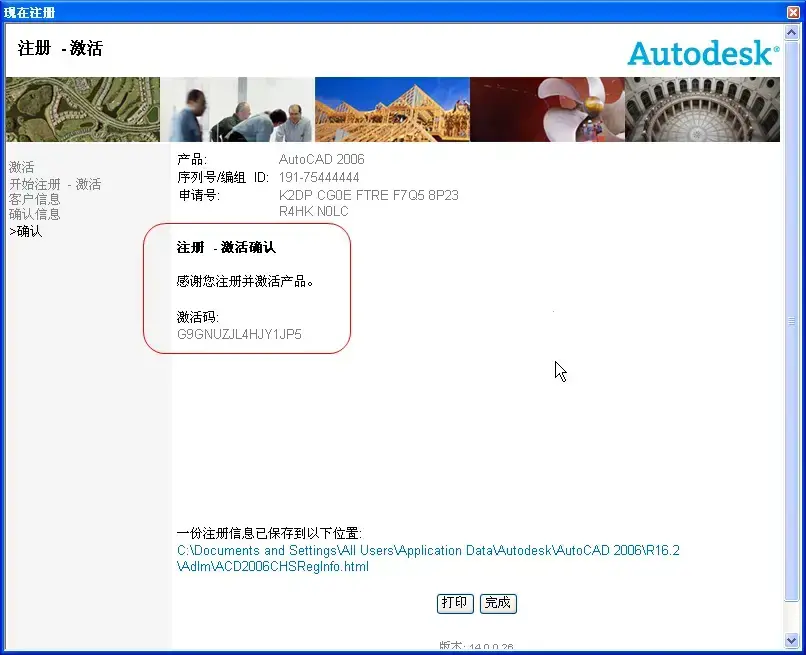
Task: Select the 开始注册 - 激活 sidebar step
Action: 55,184
